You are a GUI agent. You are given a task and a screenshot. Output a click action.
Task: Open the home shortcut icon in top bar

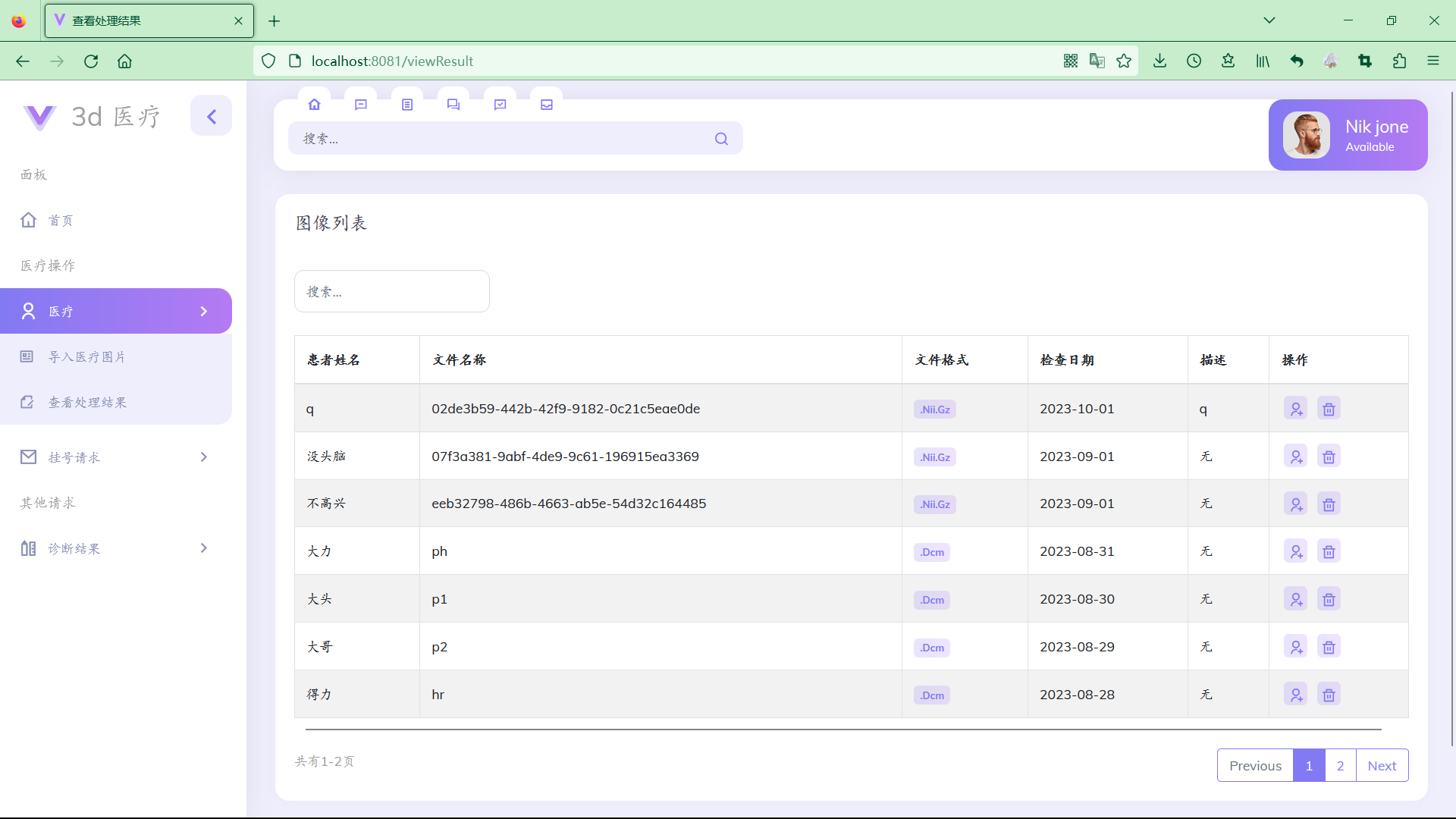315,105
